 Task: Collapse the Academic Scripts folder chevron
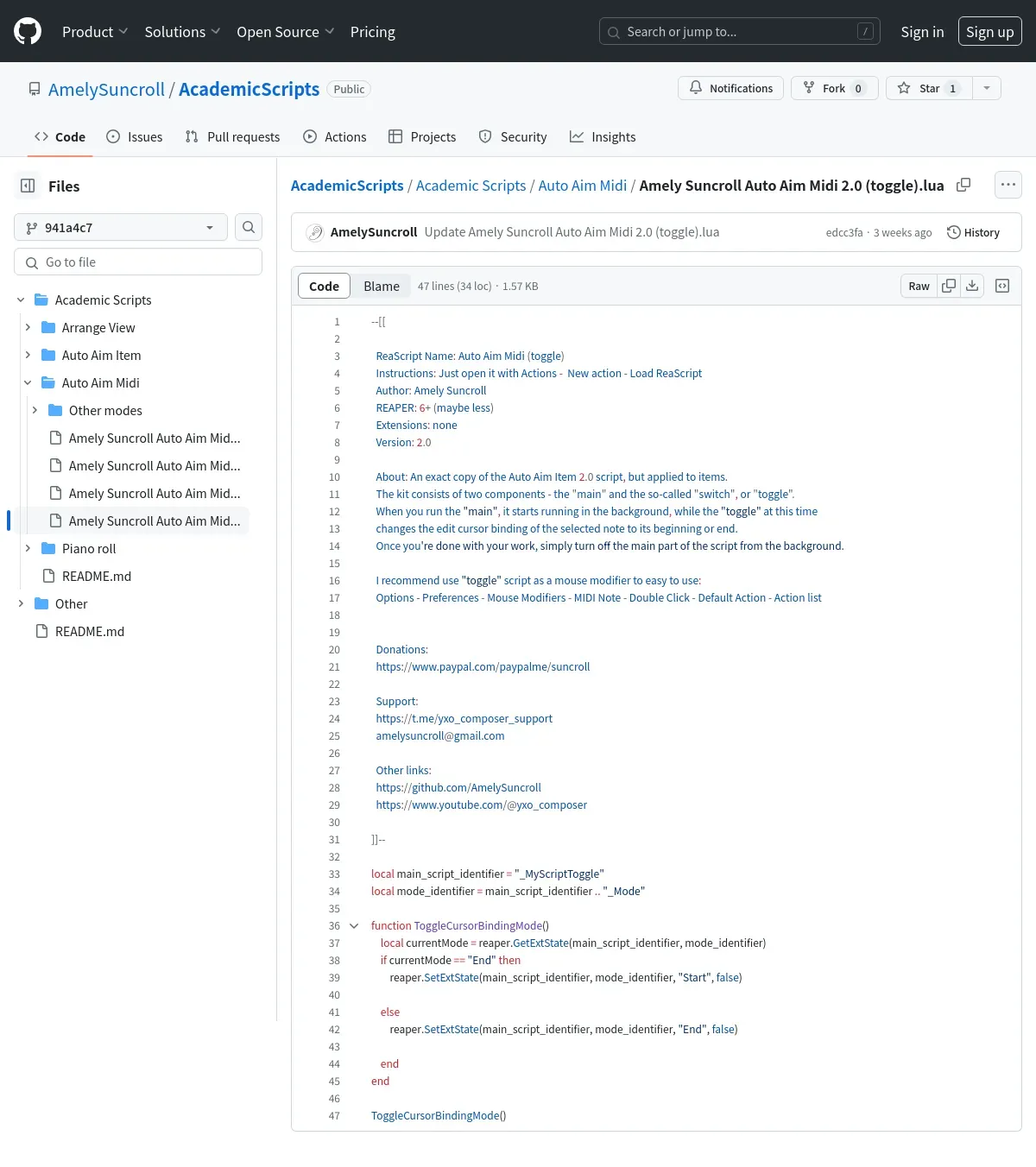[21, 300]
